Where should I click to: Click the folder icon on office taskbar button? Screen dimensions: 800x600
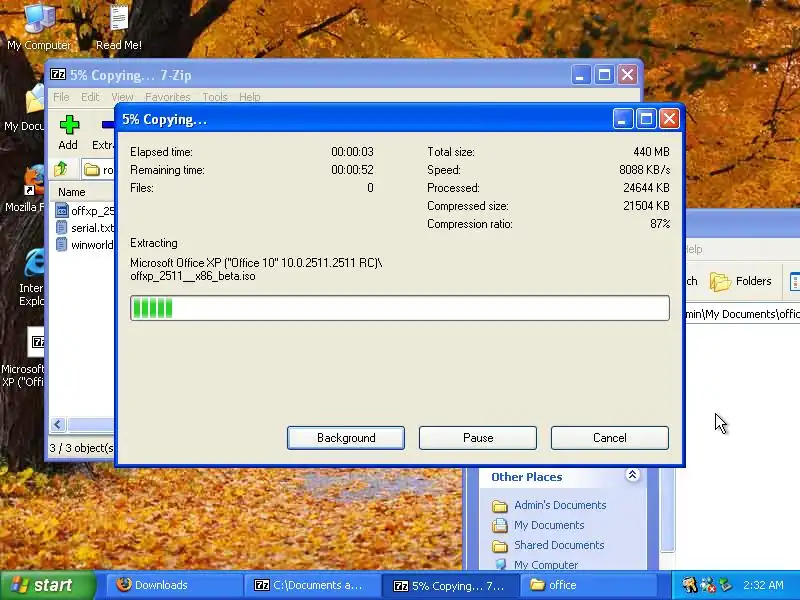click(x=537, y=585)
